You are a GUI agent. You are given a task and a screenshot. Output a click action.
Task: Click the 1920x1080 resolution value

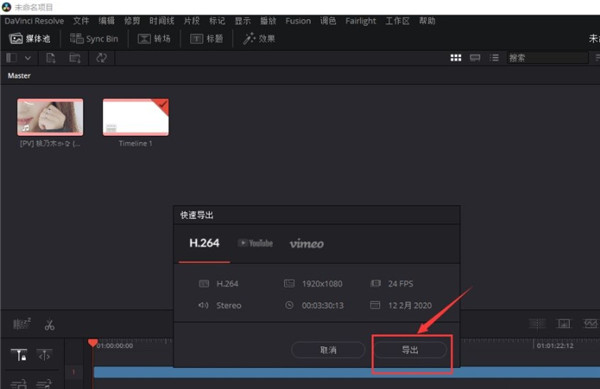pyautogui.click(x=322, y=284)
